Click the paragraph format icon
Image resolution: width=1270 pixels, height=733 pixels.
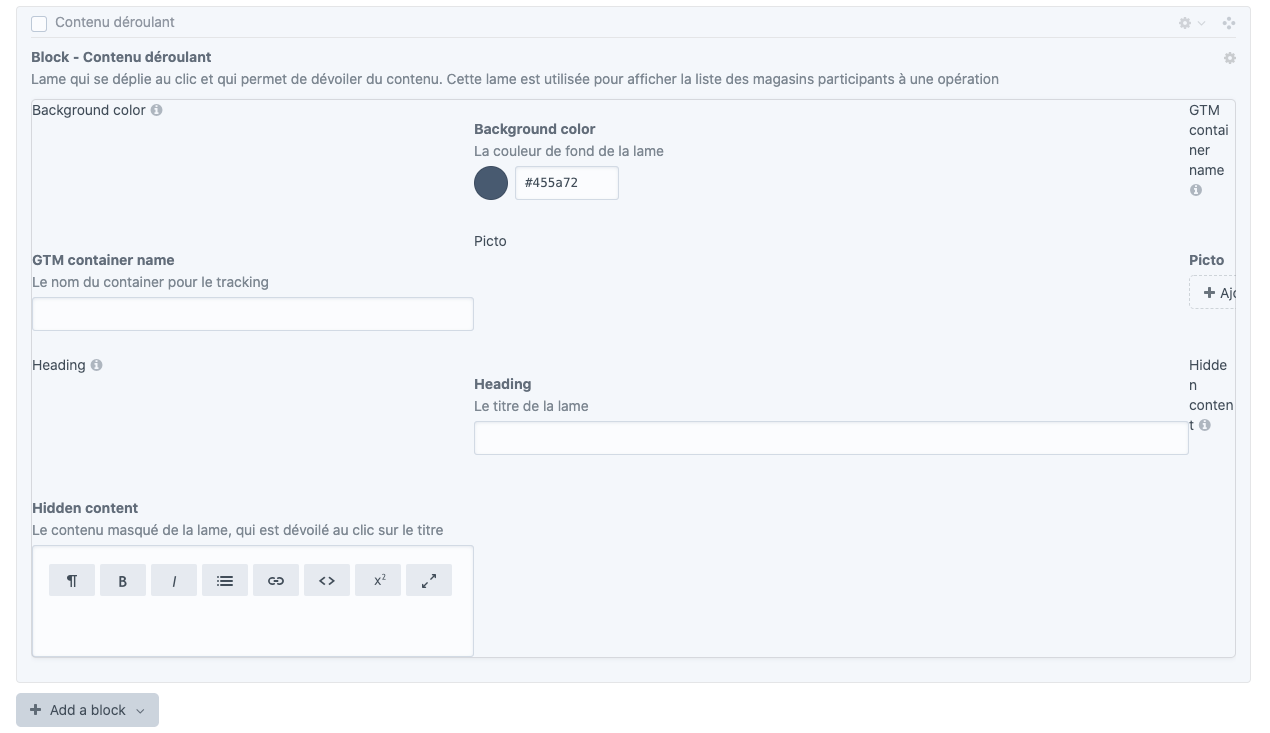[x=71, y=580]
